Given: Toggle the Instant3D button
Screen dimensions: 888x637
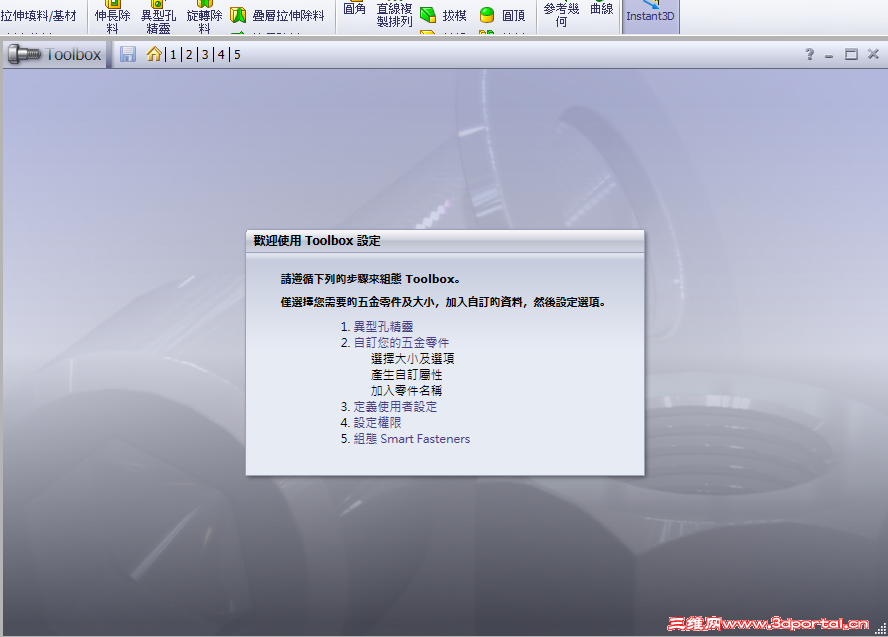Looking at the screenshot, I should tap(650, 14).
